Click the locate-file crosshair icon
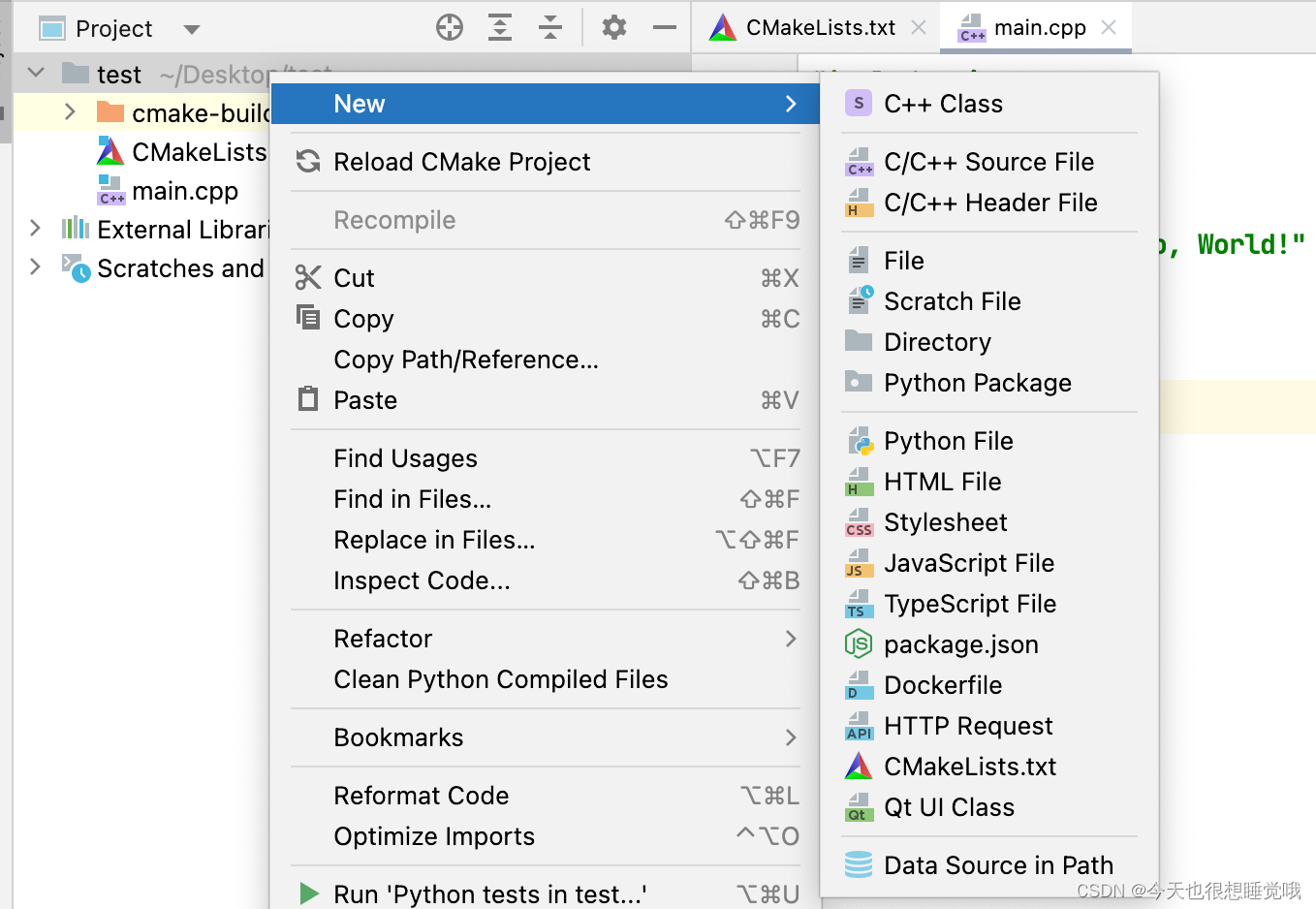Viewport: 1316px width, 909px height. (449, 27)
